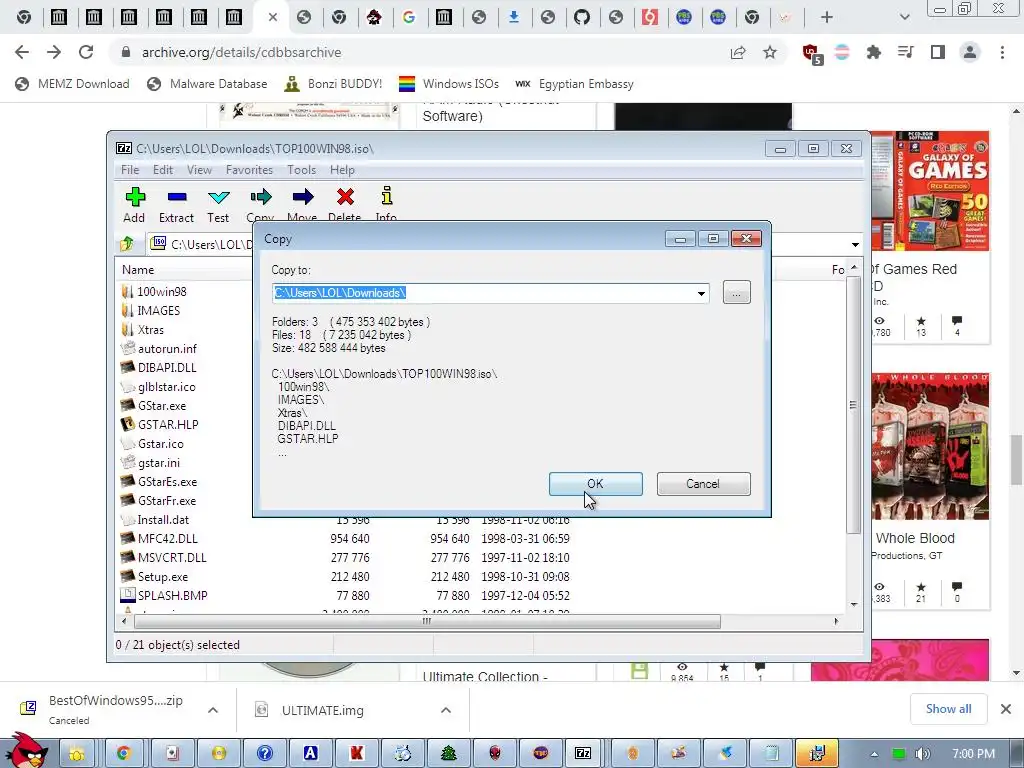
Task: Click the Add toolbar icon in 7-Zip
Action: (x=135, y=204)
